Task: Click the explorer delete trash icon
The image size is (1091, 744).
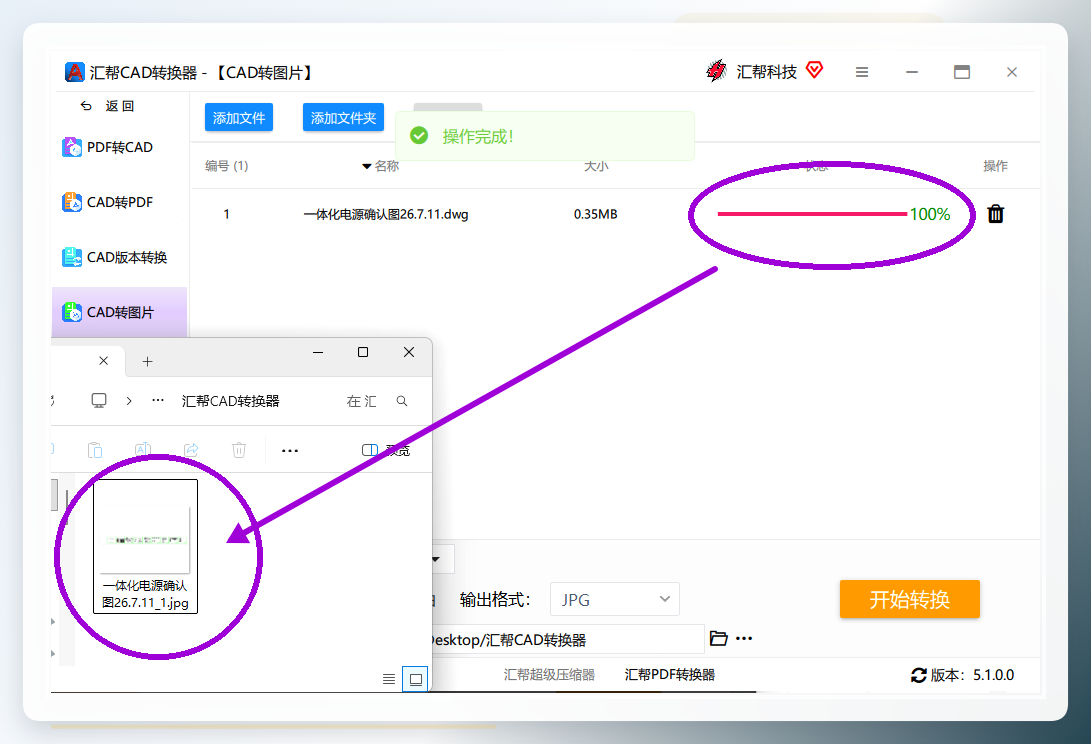Action: 239,450
